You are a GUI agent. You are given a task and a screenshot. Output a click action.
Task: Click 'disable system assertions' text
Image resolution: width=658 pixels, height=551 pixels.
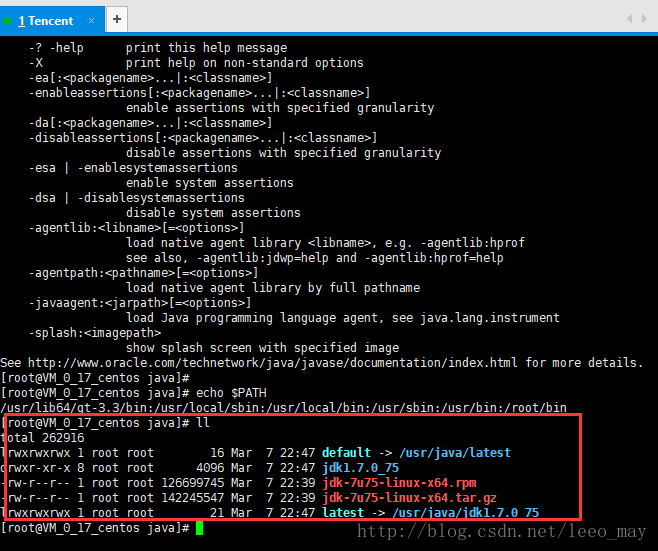213,213
